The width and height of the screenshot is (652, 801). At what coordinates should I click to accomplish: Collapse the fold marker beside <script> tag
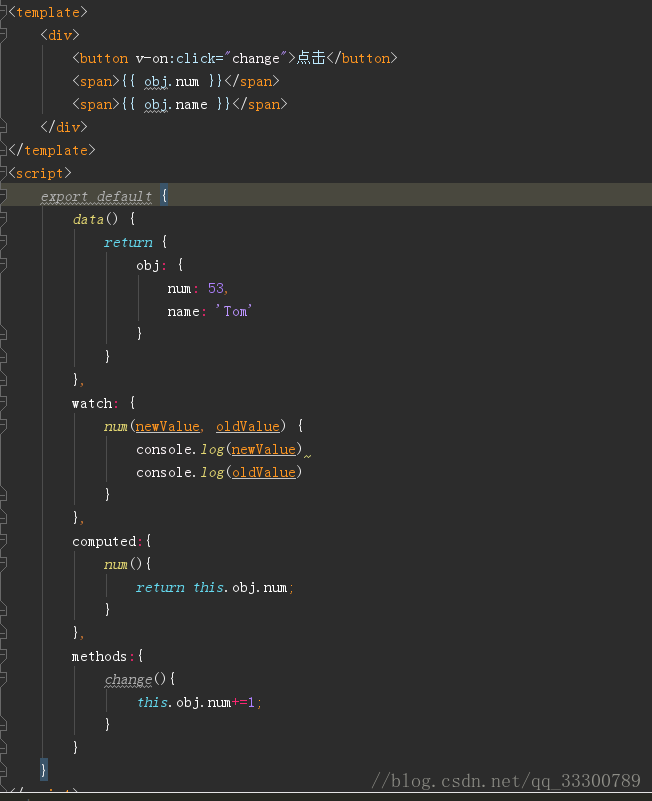tap(3, 172)
